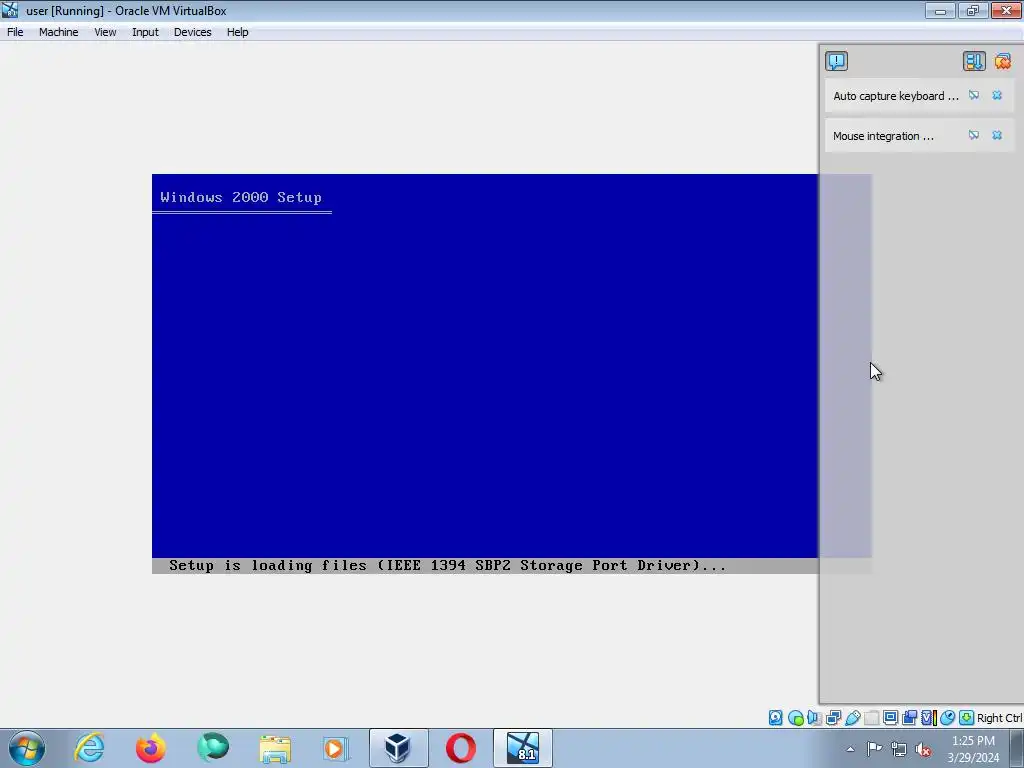Dismiss the Mouse integration notification
The image size is (1024, 768).
[997, 135]
